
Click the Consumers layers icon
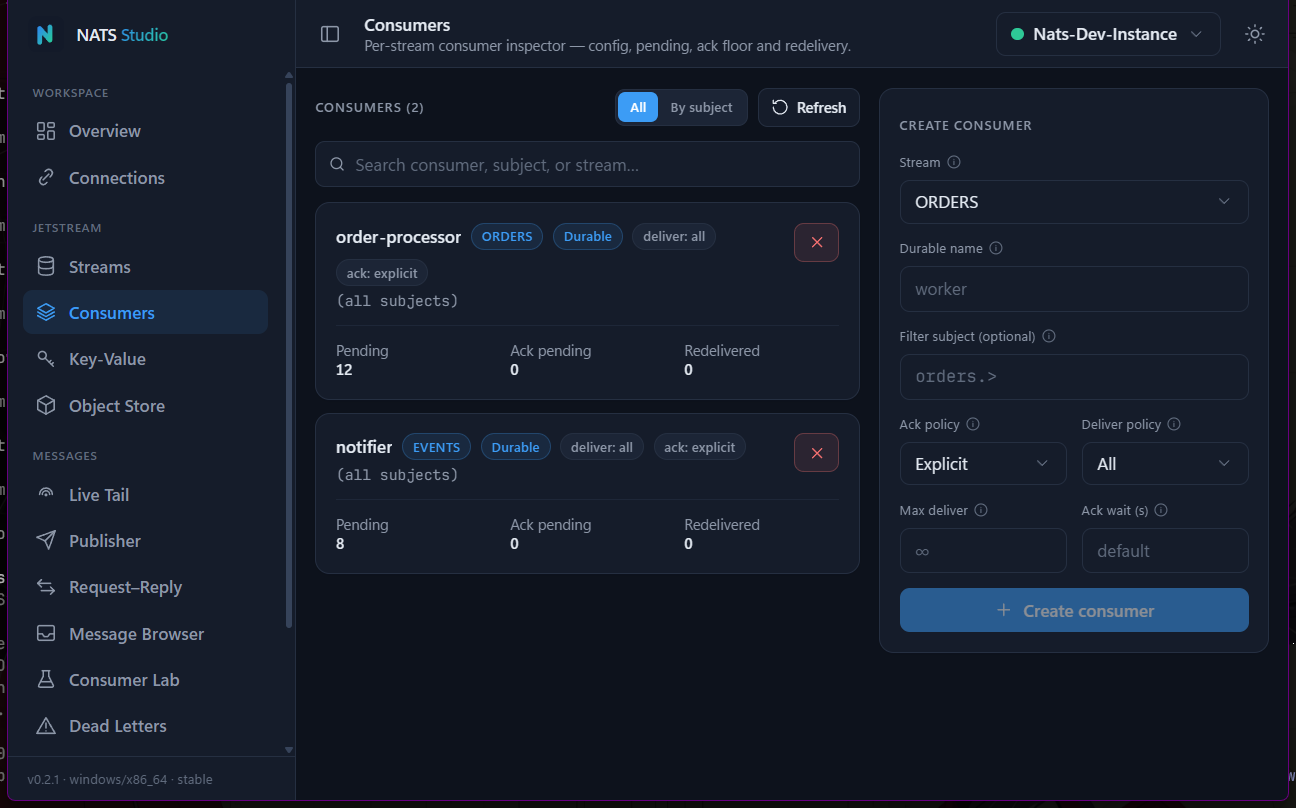pos(46,313)
